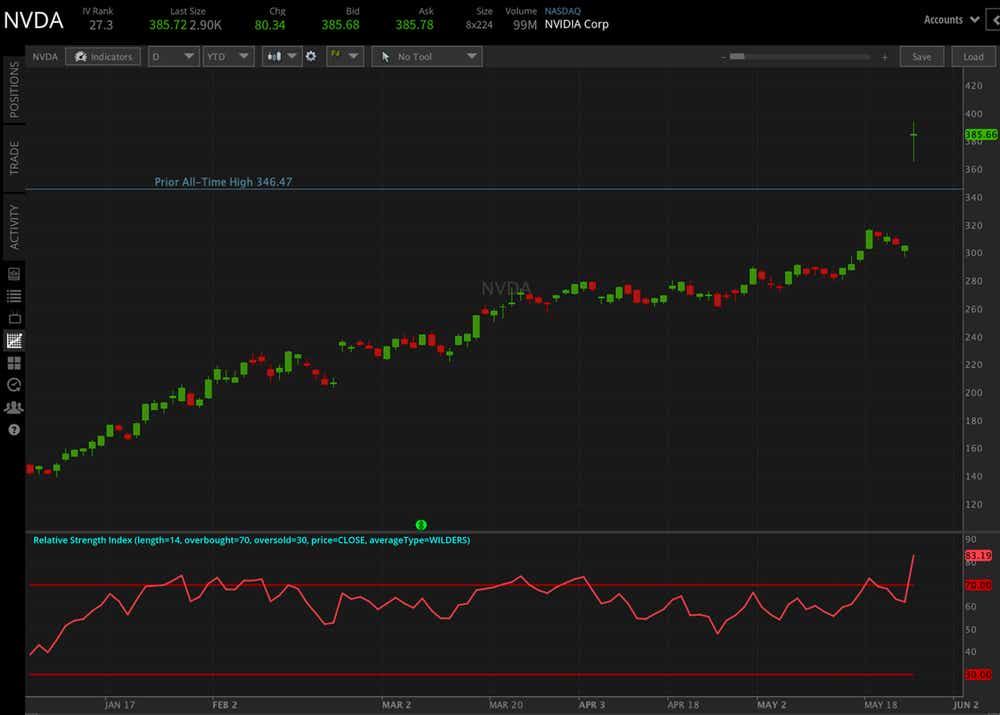
Task: Click the JUN 2 date axis label
Action: coord(966,705)
